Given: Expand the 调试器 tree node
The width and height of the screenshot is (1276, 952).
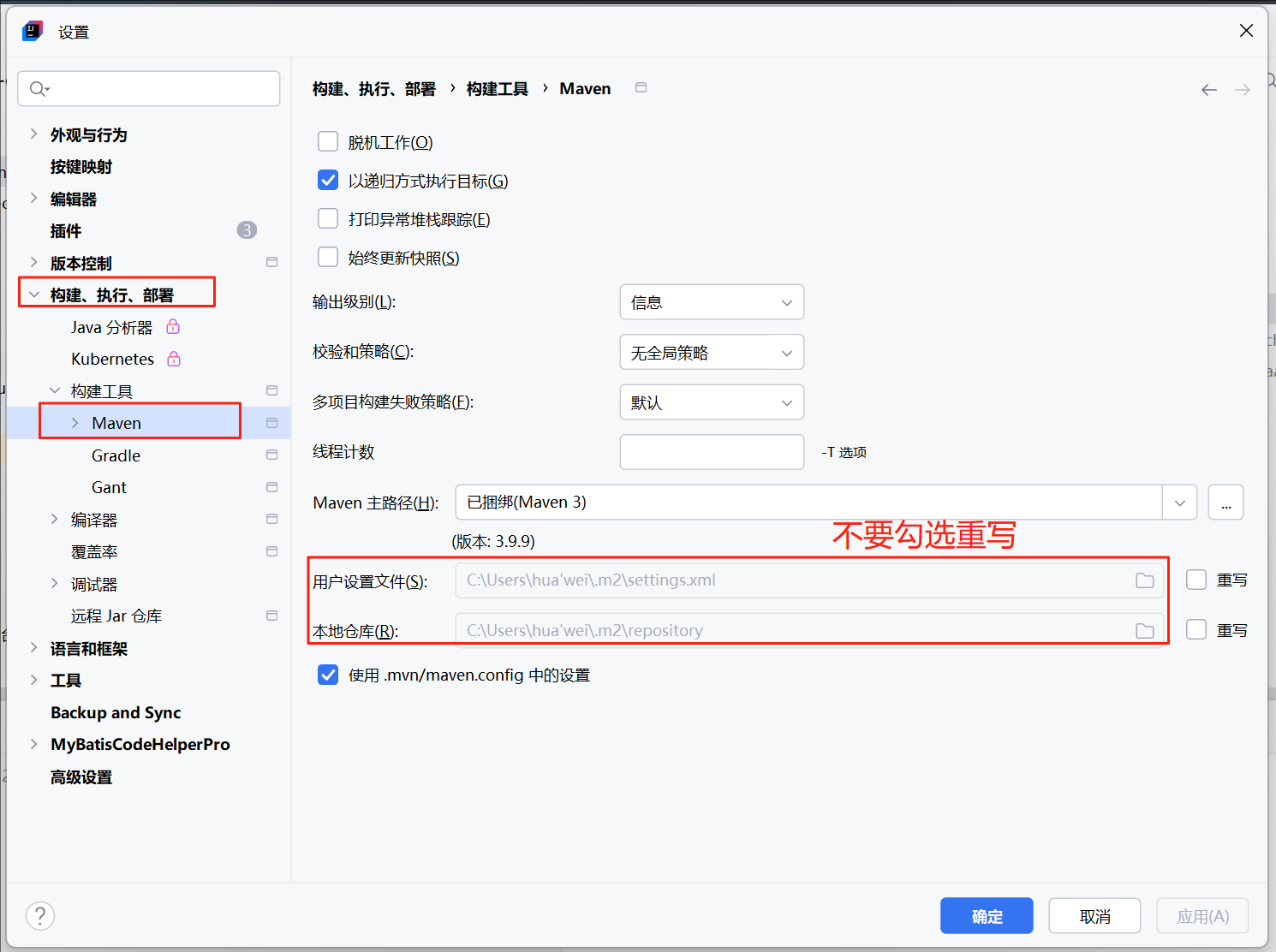Looking at the screenshot, I should point(54,583).
